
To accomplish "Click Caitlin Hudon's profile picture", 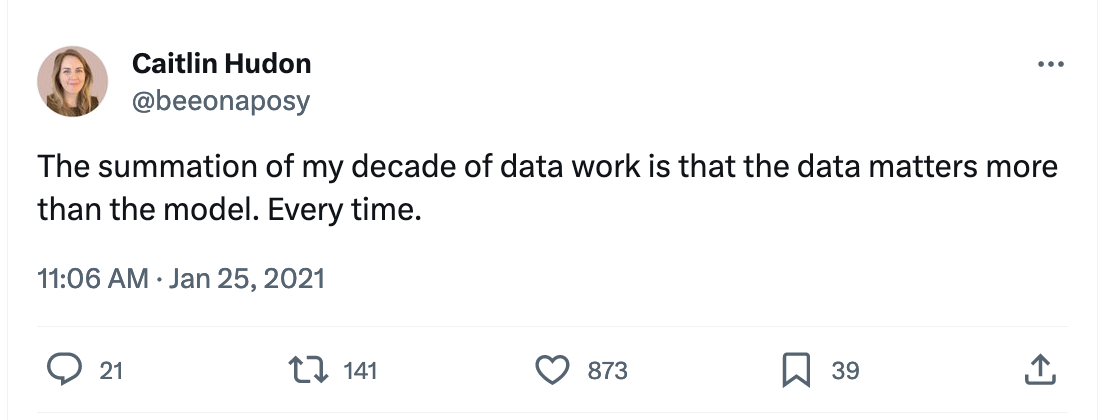I will pyautogui.click(x=73, y=81).
